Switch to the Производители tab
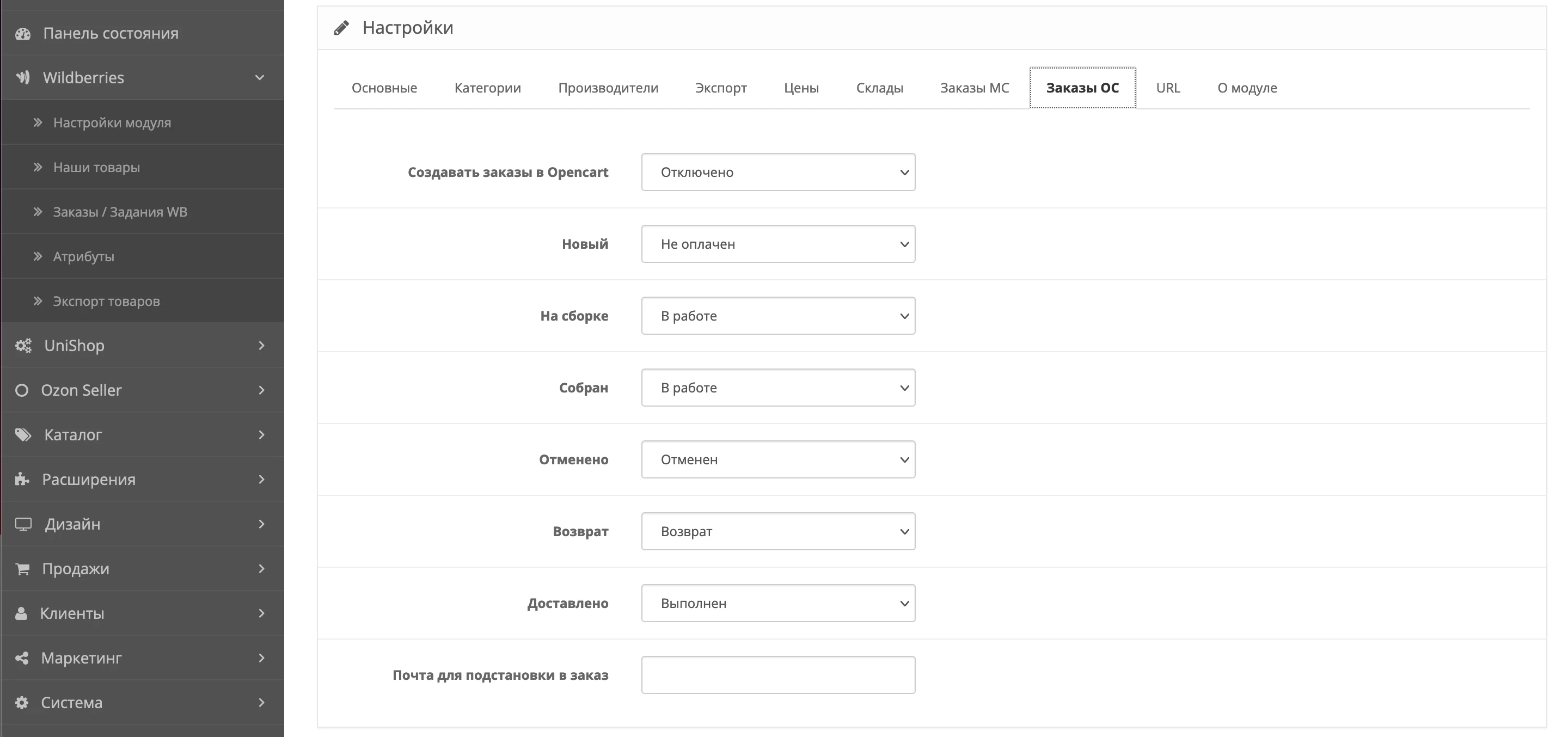This screenshot has width=1568, height=737. pyautogui.click(x=608, y=88)
